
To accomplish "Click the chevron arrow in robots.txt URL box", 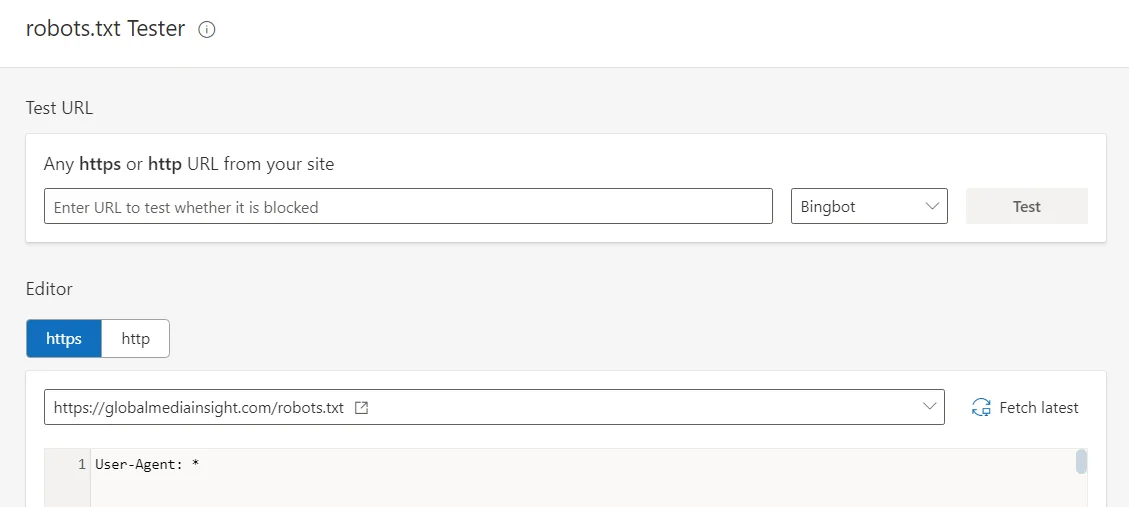I will coord(930,407).
